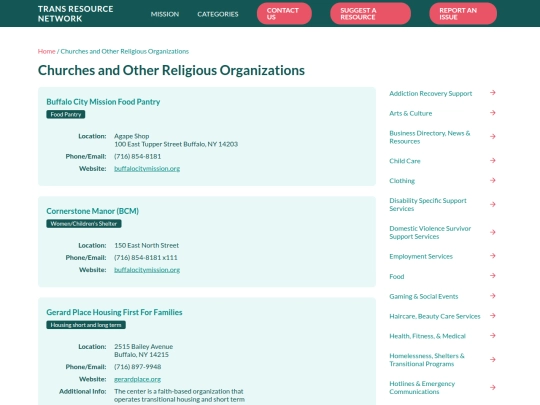Click arrow beside Hotlines & Emergency Communications
Image resolution: width=540 pixels, height=405 pixels.
[x=493, y=387]
